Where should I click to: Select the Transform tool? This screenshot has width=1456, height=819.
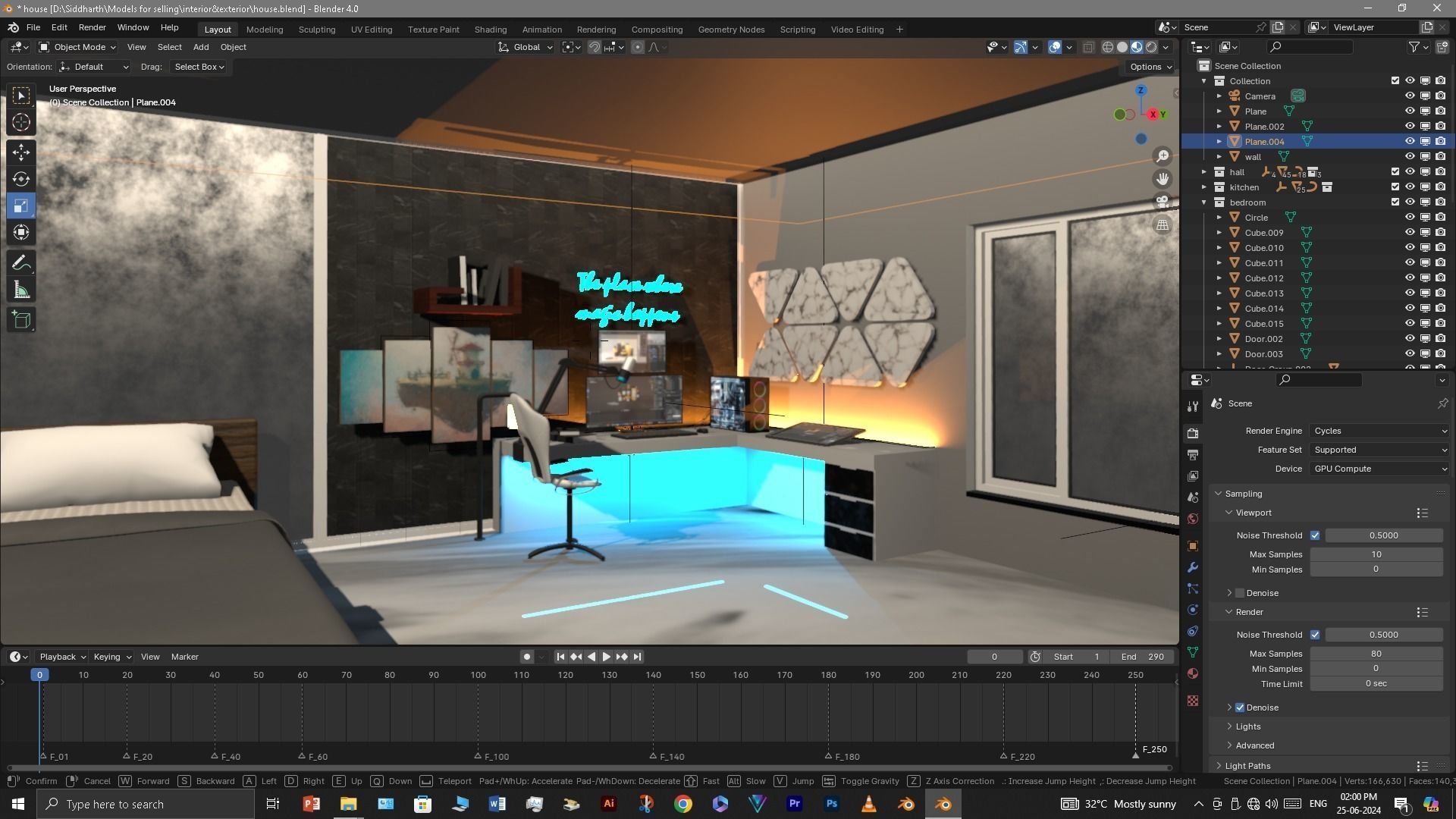pos(21,232)
